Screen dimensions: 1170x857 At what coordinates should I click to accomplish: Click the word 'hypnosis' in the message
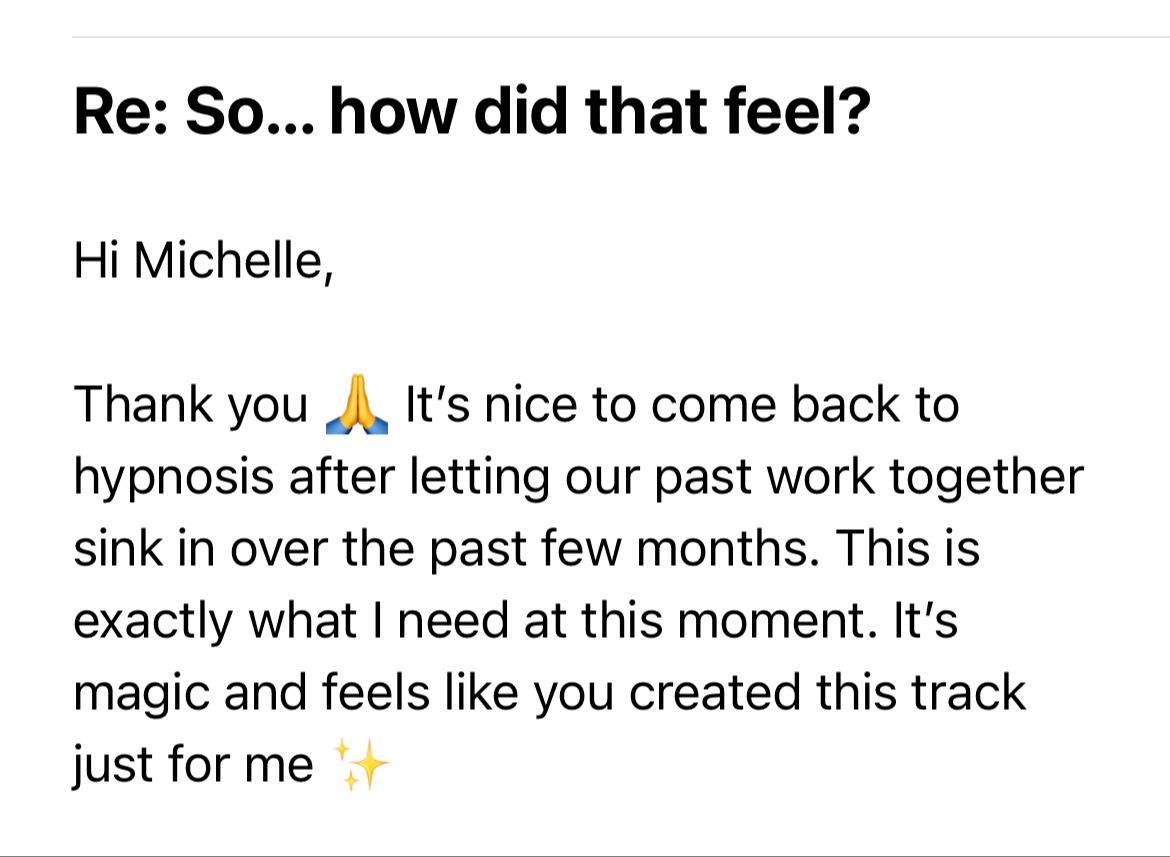tap(172, 478)
